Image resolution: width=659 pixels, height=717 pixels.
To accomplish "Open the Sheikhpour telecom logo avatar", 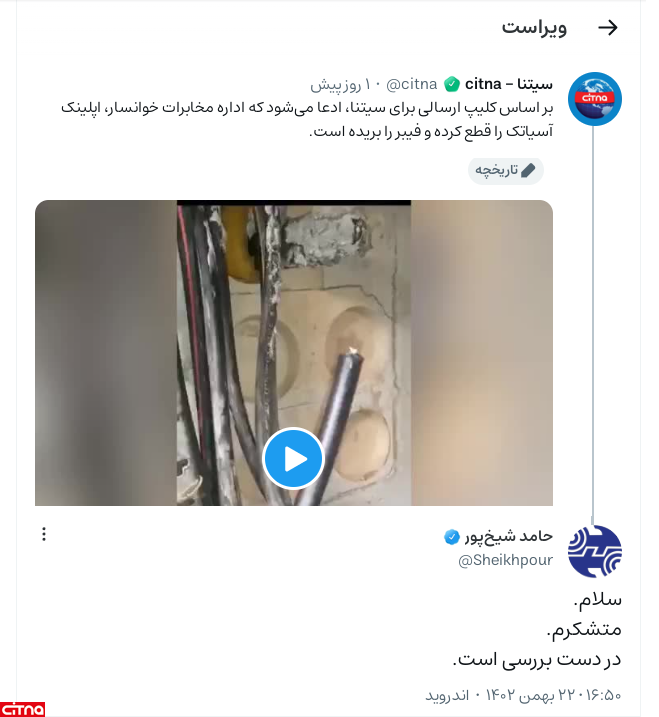I will [595, 551].
